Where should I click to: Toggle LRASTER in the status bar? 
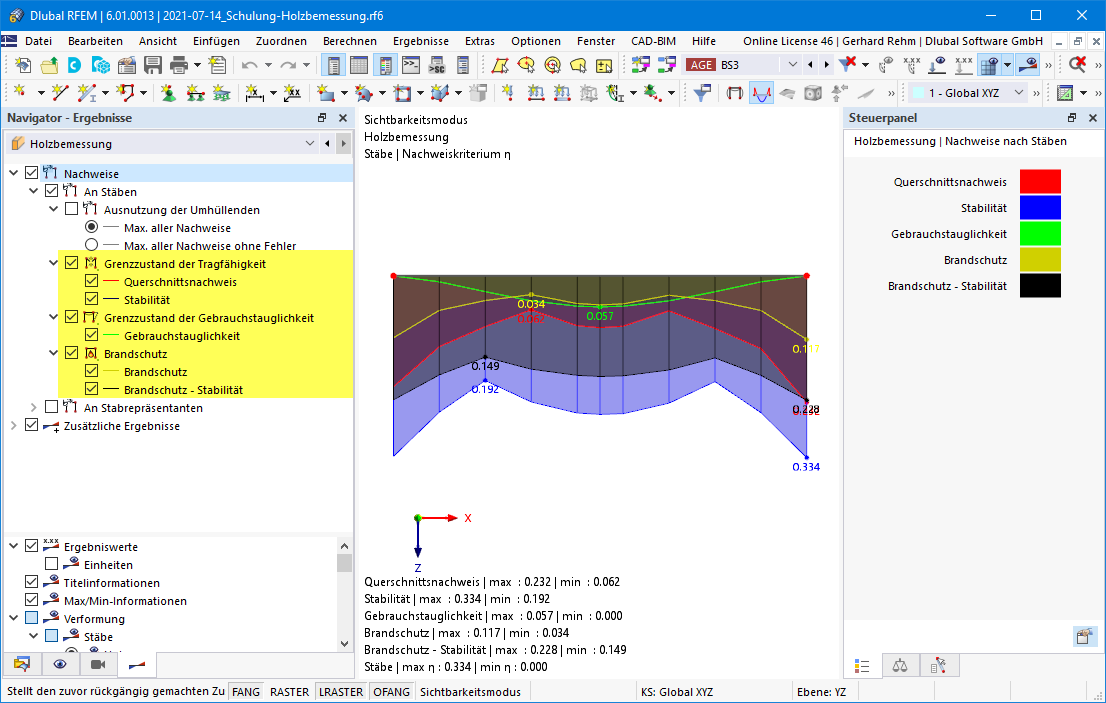point(341,692)
